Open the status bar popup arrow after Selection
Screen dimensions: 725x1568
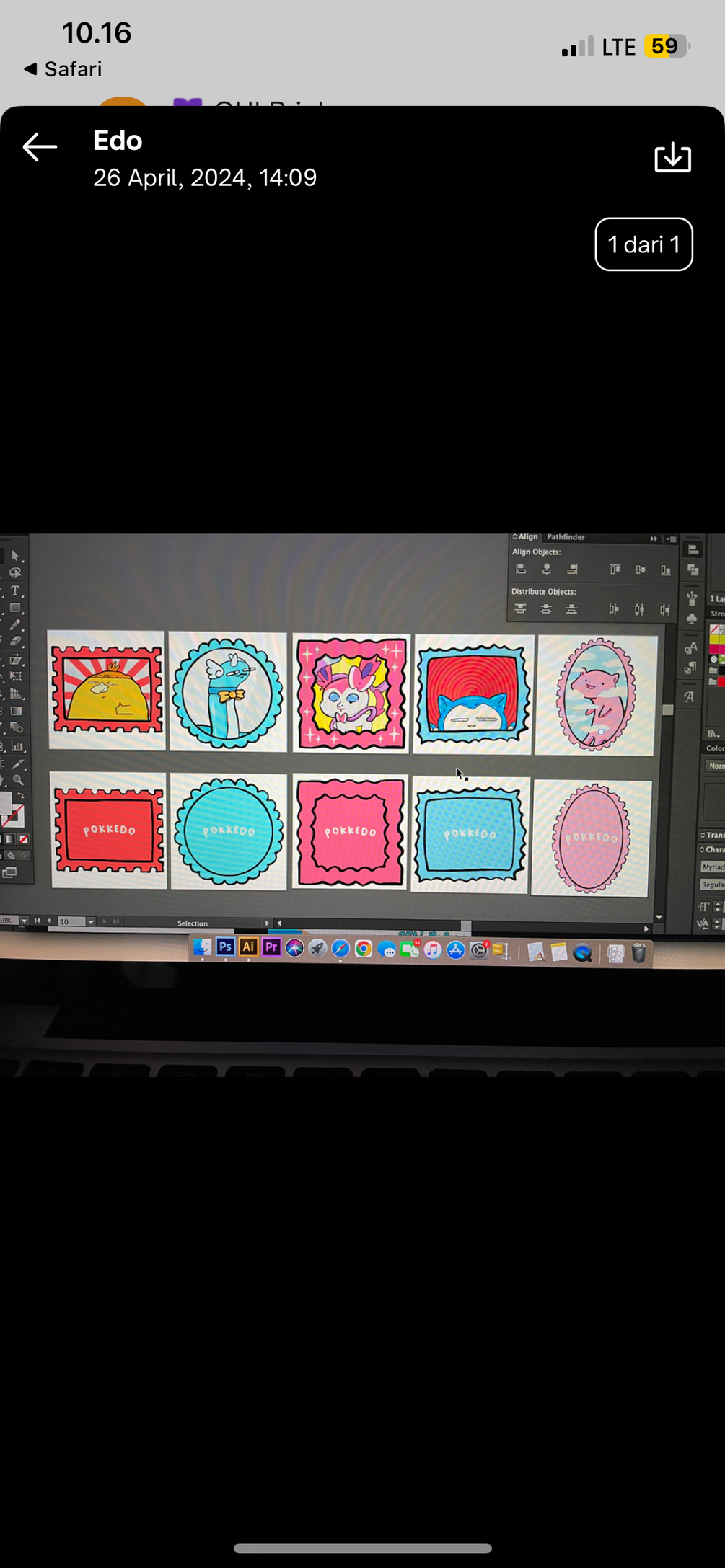click(267, 923)
